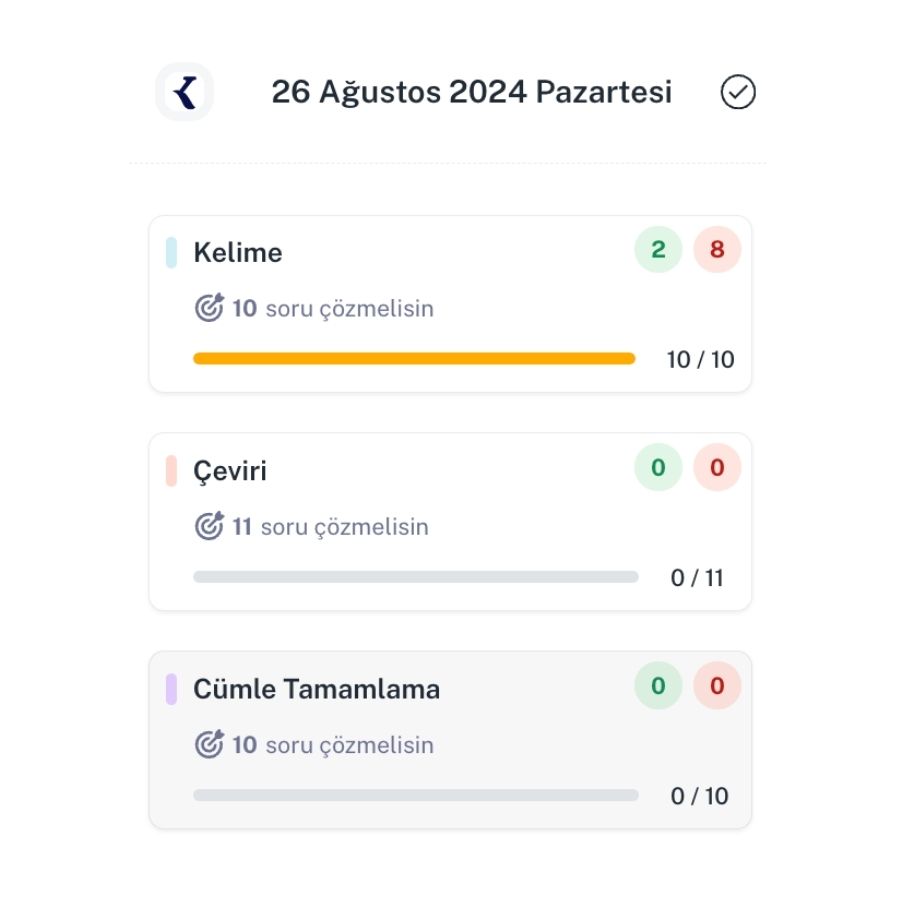Click the 10 / 10 progress count
897x897 pixels.
(700, 360)
